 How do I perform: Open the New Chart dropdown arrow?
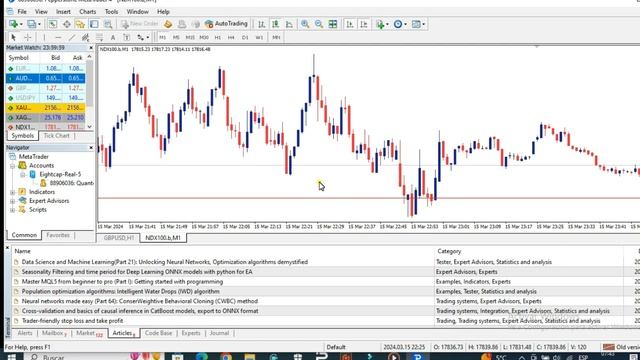point(21,24)
